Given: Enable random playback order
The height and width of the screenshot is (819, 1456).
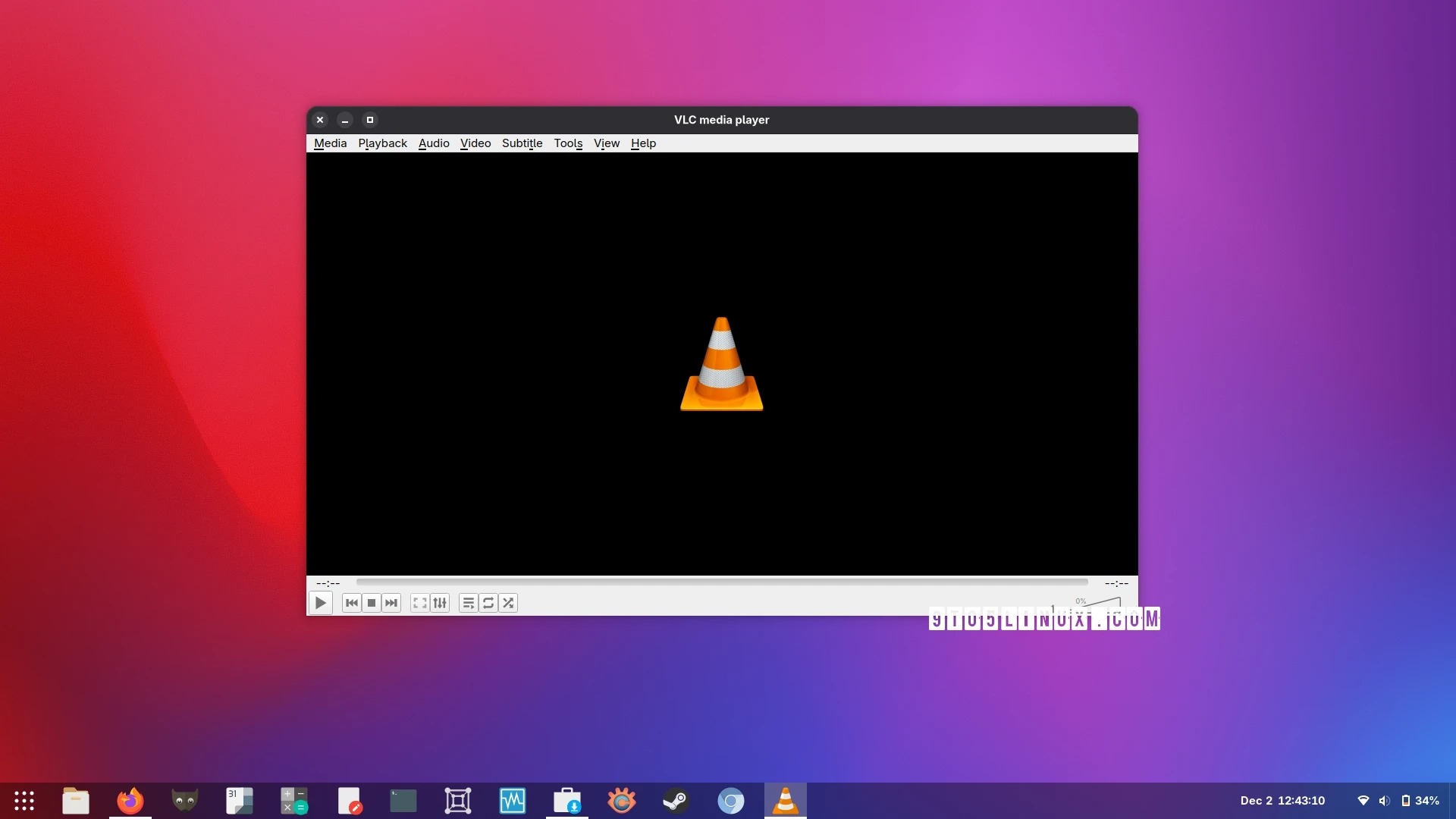Looking at the screenshot, I should [x=508, y=603].
